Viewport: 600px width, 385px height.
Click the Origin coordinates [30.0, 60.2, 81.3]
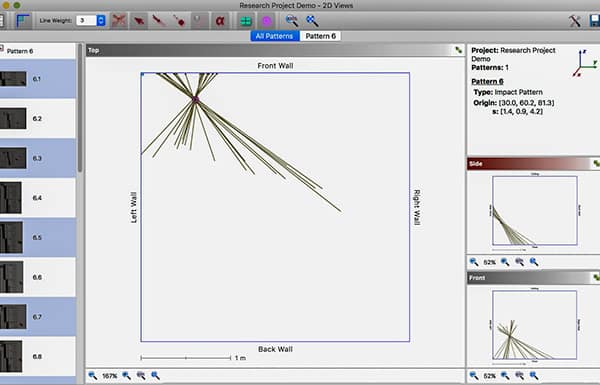point(527,103)
